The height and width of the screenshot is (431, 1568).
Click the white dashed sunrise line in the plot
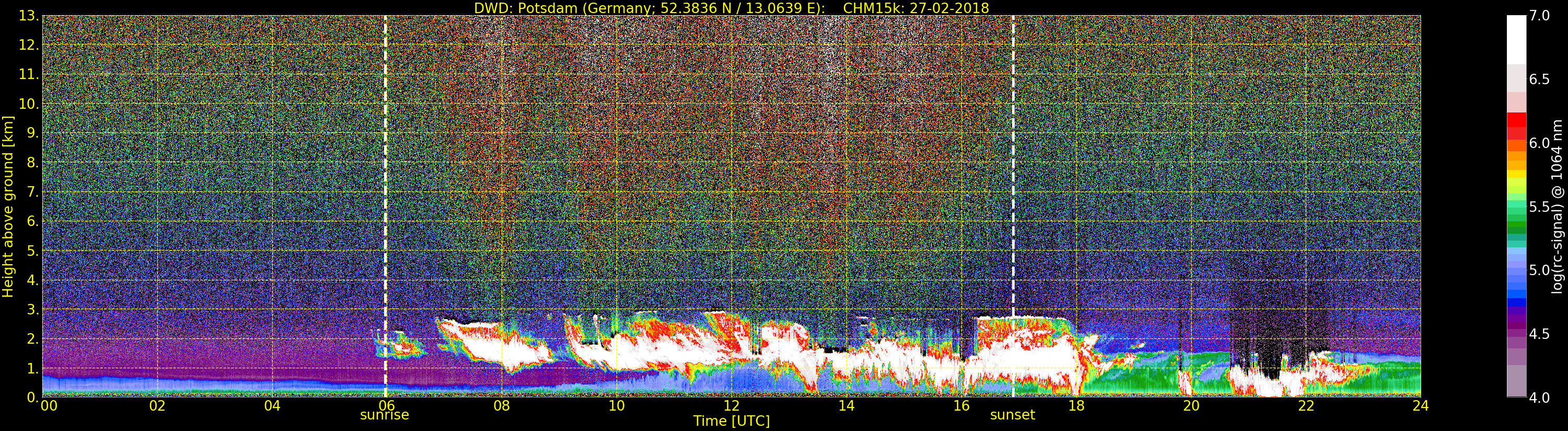click(385, 206)
